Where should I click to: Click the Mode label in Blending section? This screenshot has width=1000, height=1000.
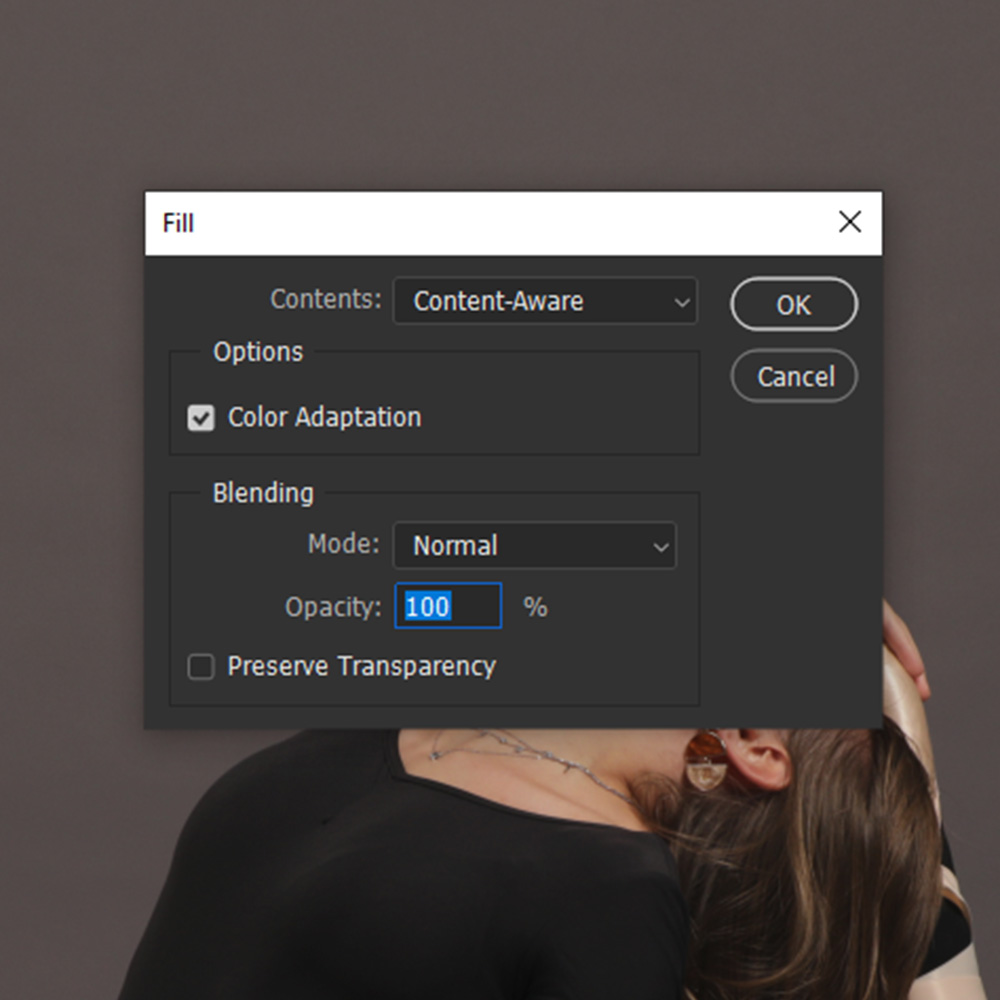pos(343,544)
